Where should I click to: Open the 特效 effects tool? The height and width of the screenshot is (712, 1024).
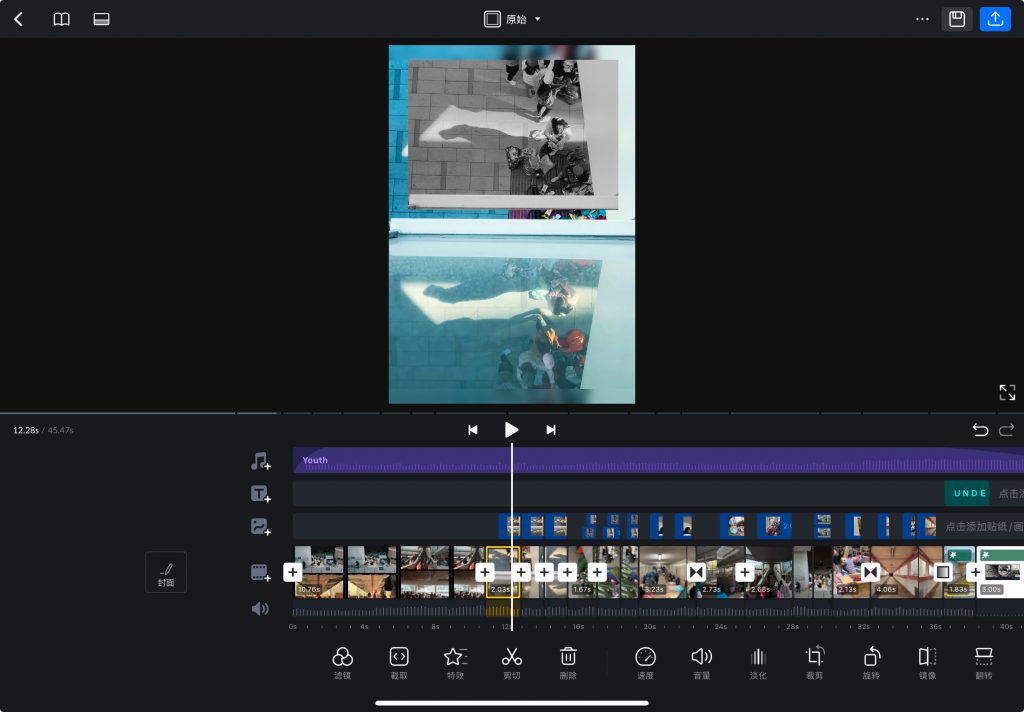pos(455,663)
